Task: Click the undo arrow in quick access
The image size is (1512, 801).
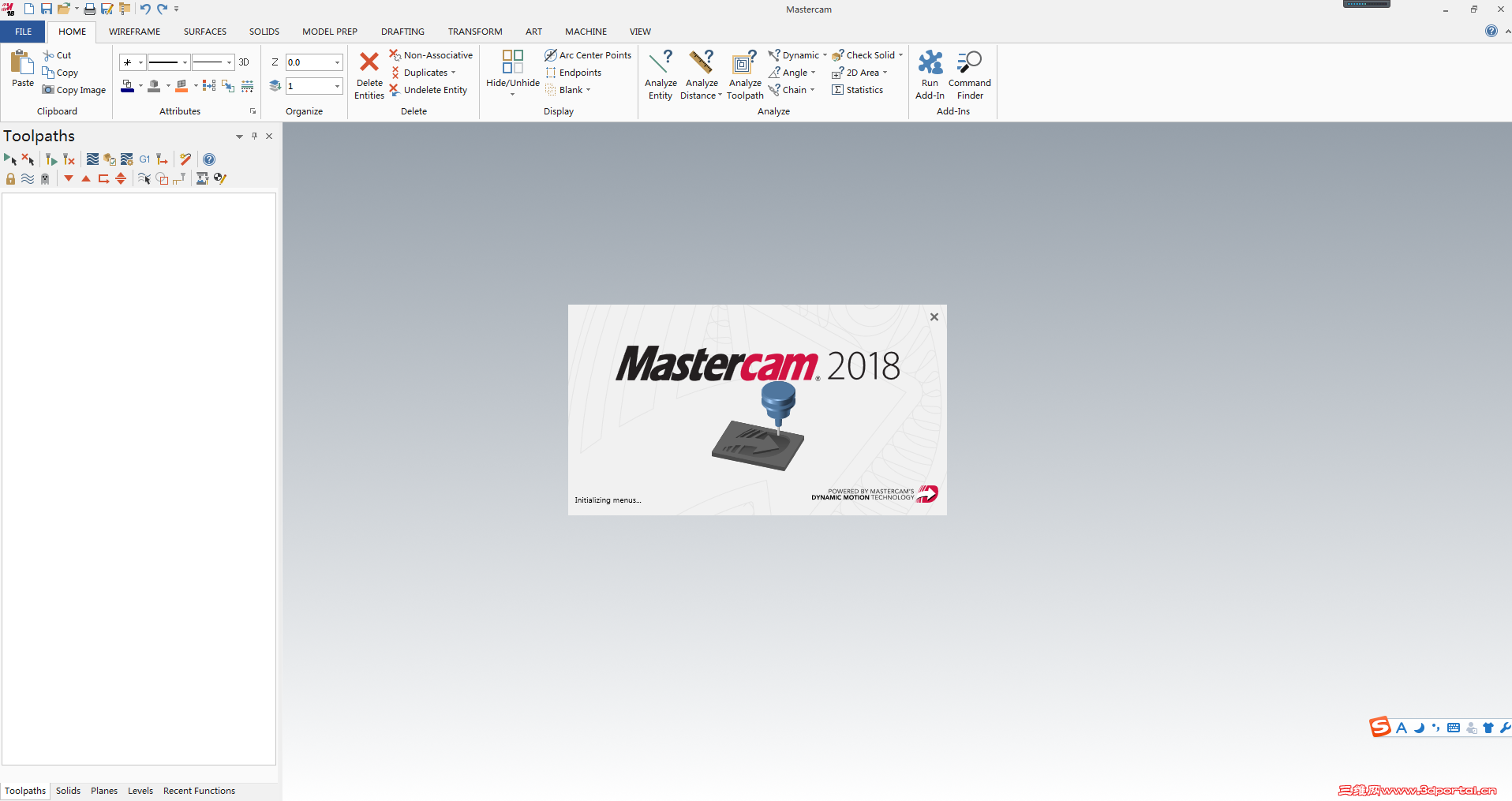Action: tap(145, 9)
